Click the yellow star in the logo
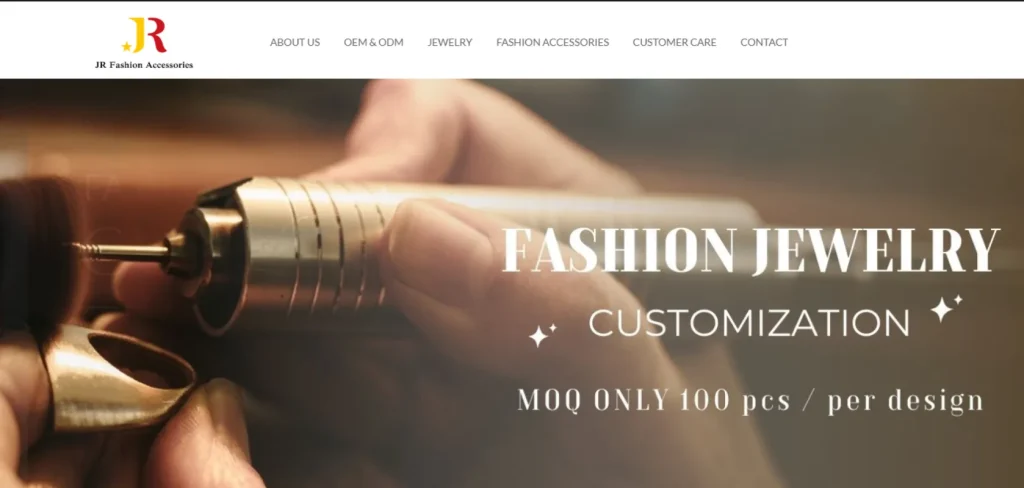Viewport: 1024px width, 488px height. pyautogui.click(x=126, y=46)
